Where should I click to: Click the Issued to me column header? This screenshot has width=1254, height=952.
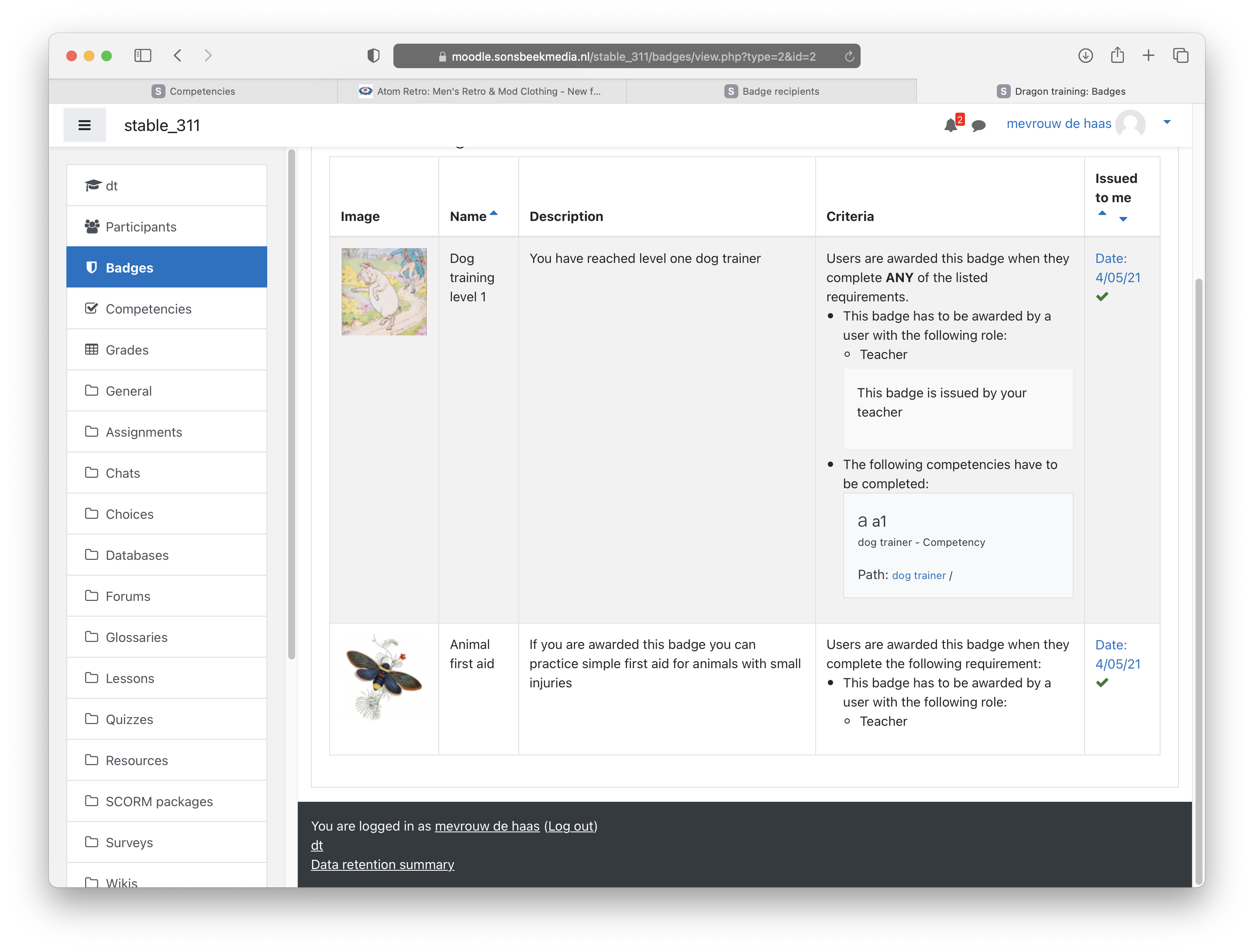tap(1116, 188)
